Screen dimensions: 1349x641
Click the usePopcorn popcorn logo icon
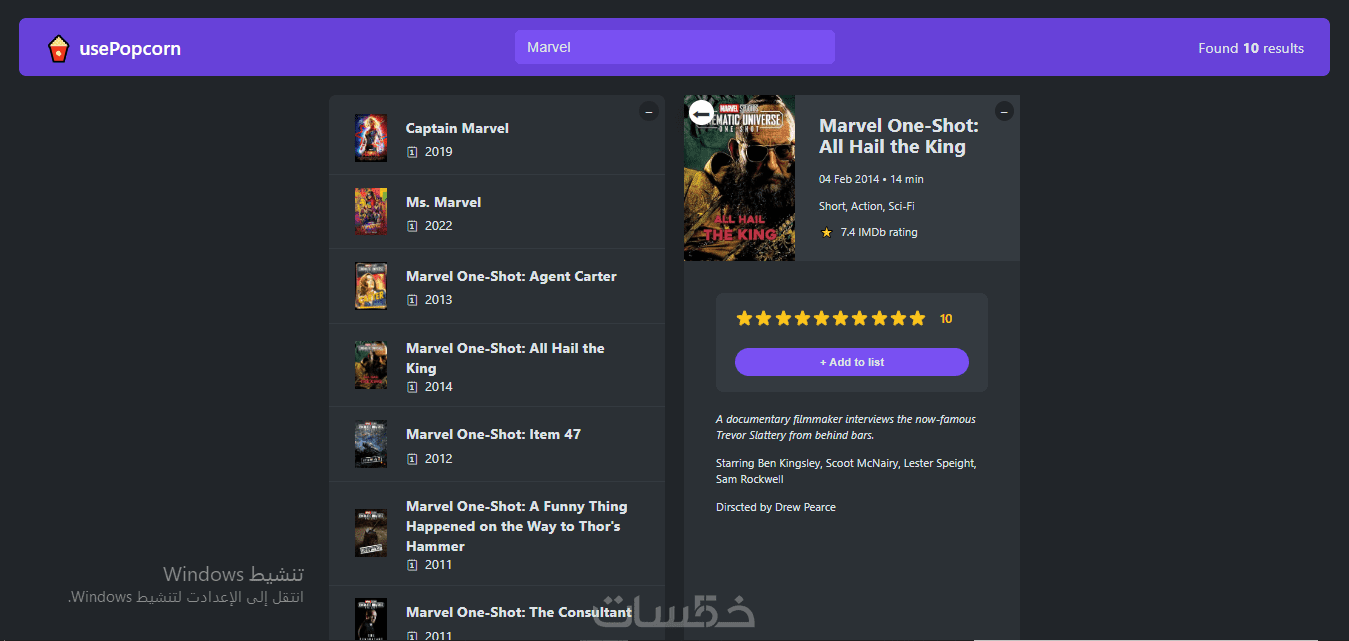coord(59,48)
